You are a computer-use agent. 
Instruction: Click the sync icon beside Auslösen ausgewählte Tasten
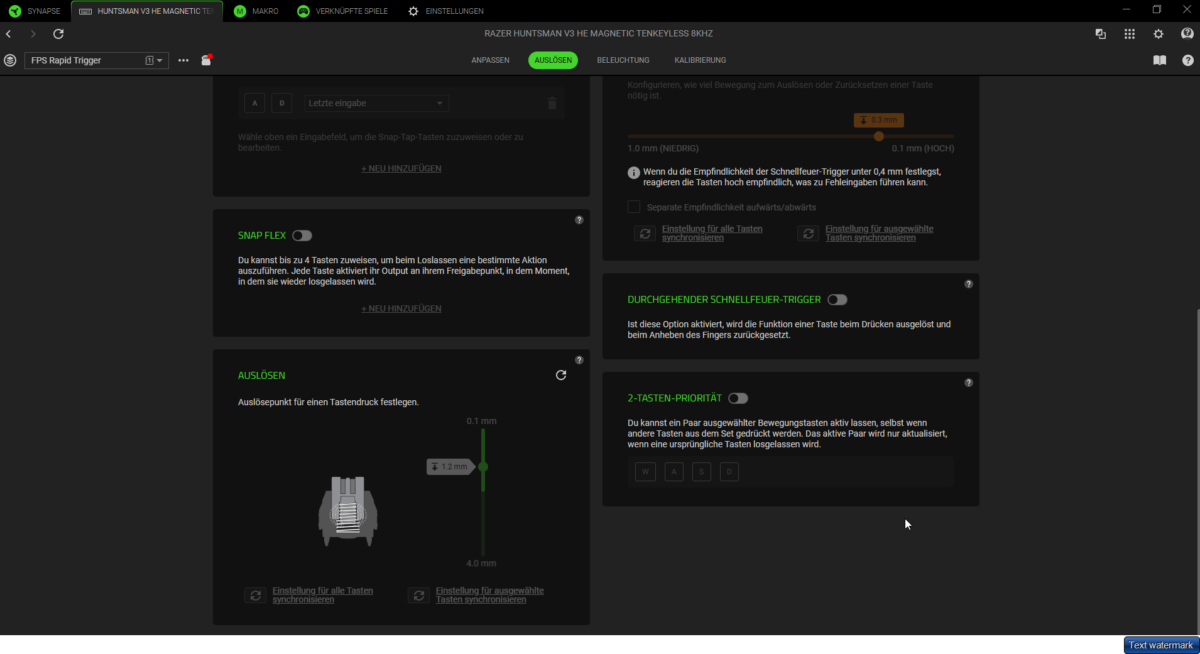pos(419,595)
